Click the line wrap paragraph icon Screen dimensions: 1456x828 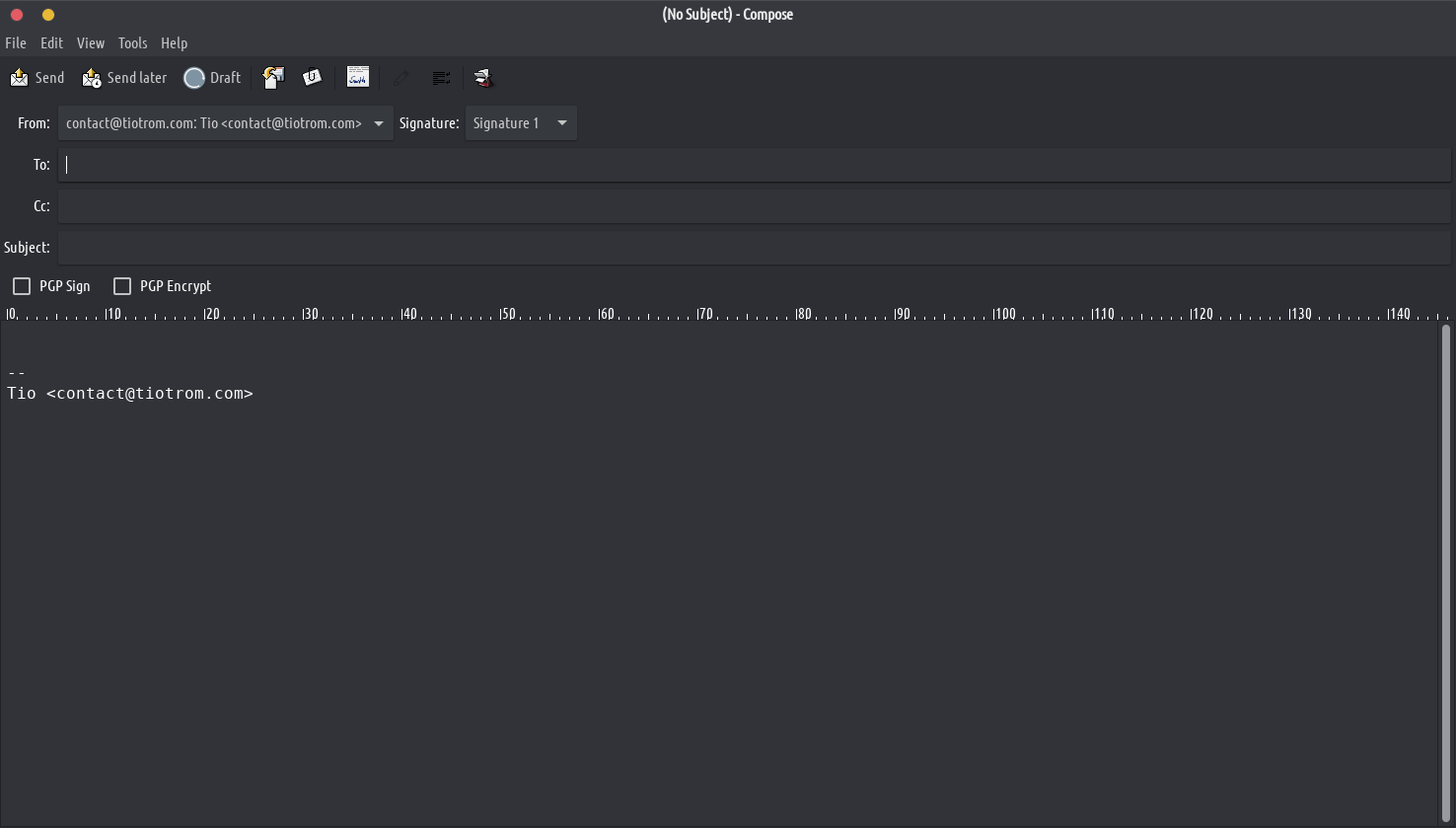tap(441, 78)
